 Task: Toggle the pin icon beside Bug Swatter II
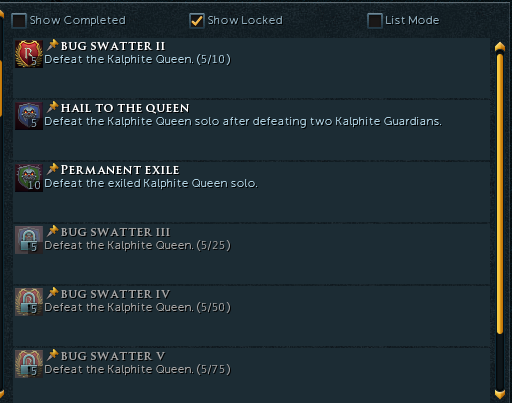click(x=52, y=45)
